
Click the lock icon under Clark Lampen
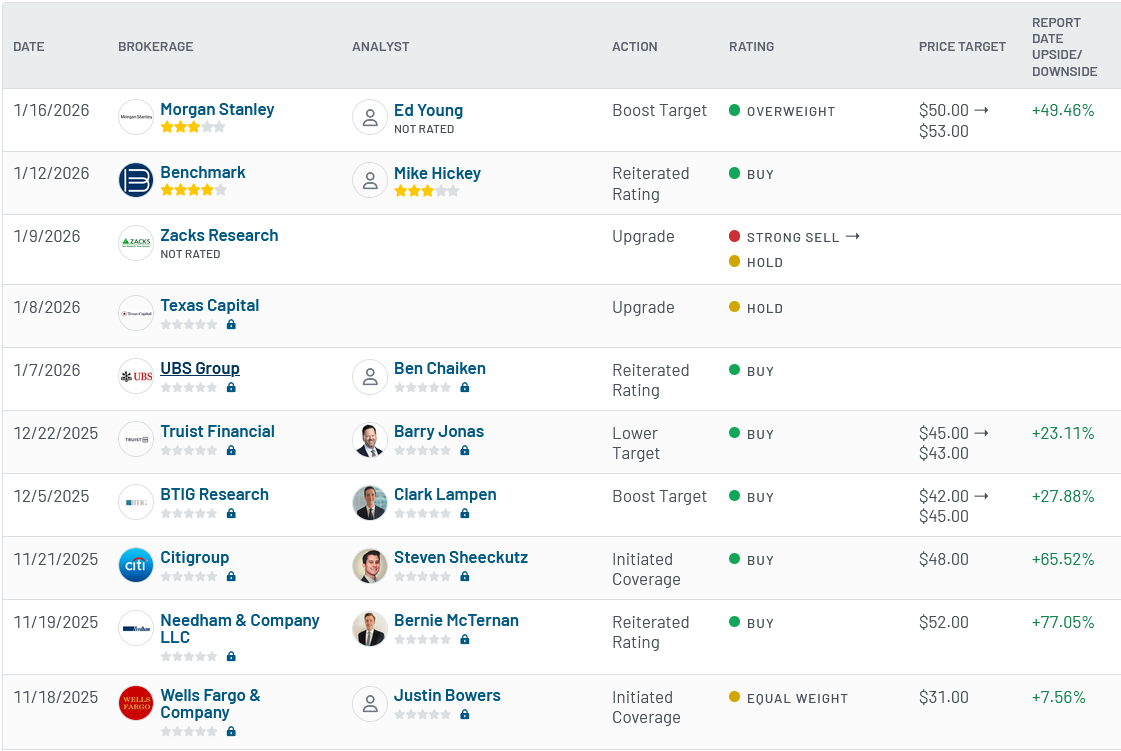tap(465, 514)
